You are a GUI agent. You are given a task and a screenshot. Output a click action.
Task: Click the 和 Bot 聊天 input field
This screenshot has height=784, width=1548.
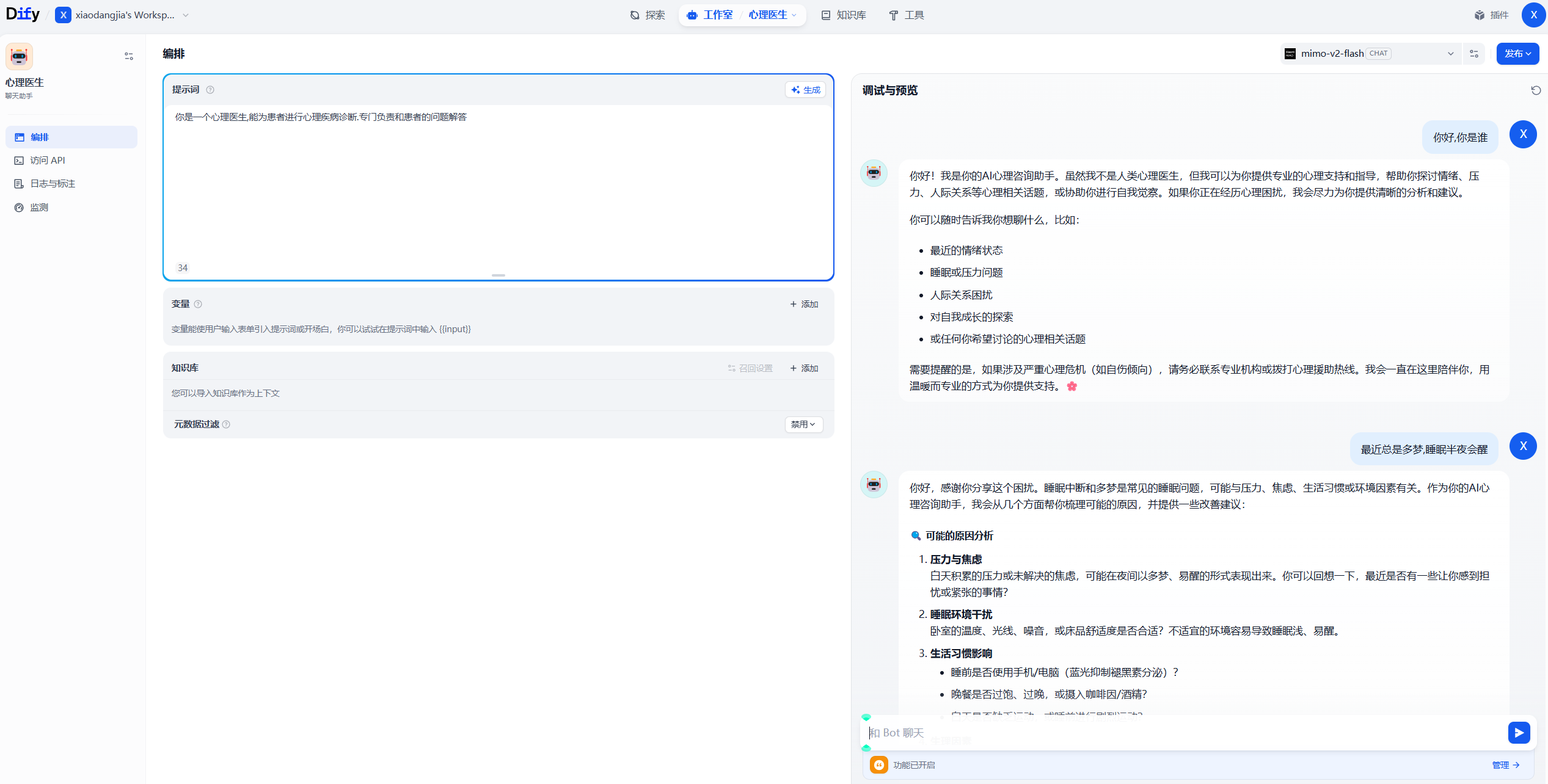[1185, 733]
